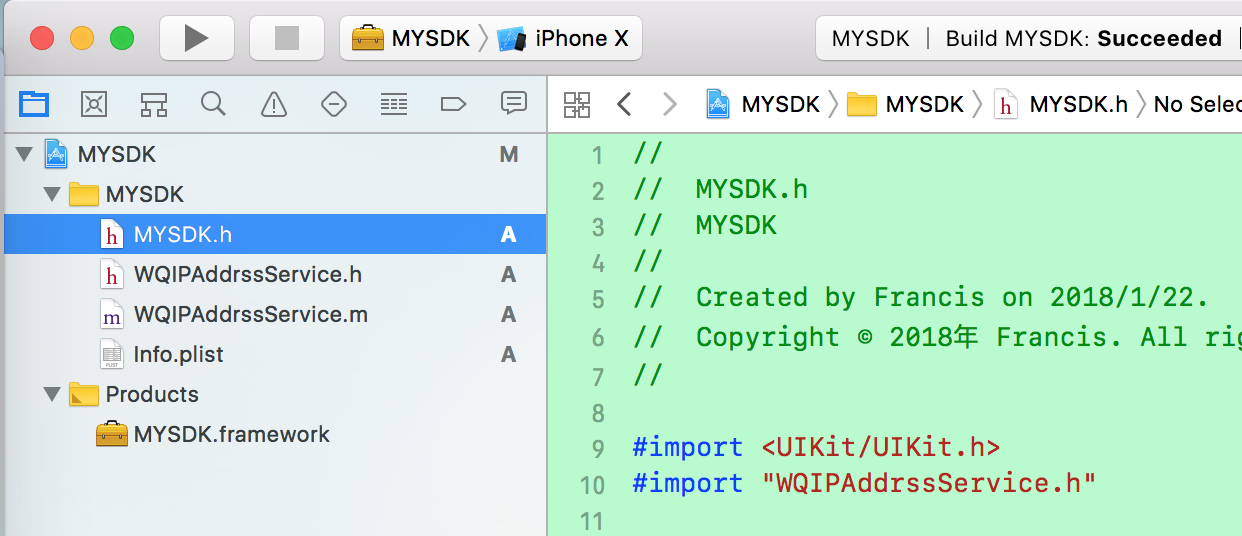The image size is (1242, 536).
Task: Open the Breakpoint navigator tab
Action: [453, 103]
